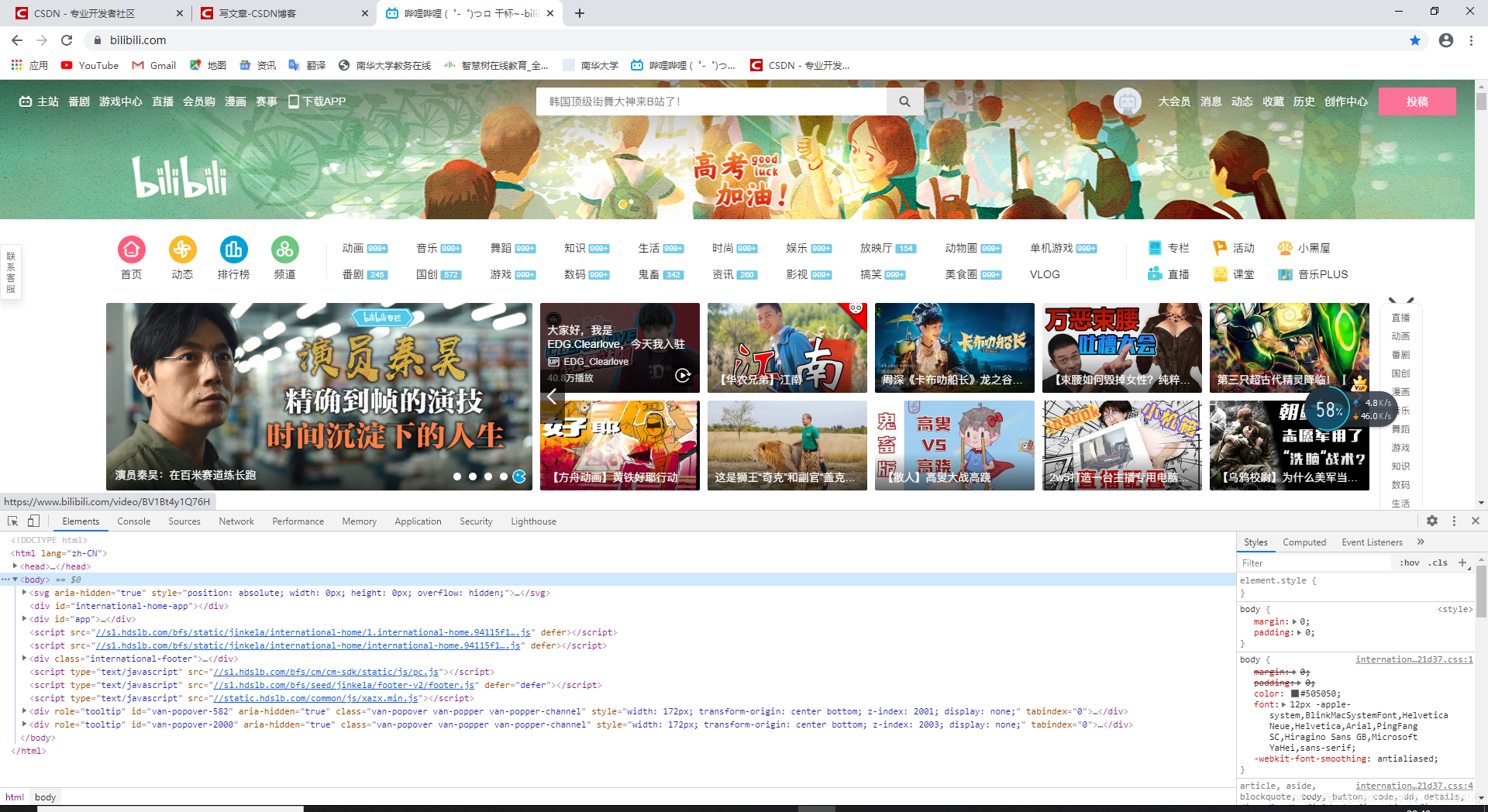Open the VLOG category link
The height and width of the screenshot is (812, 1488).
[x=1045, y=274]
